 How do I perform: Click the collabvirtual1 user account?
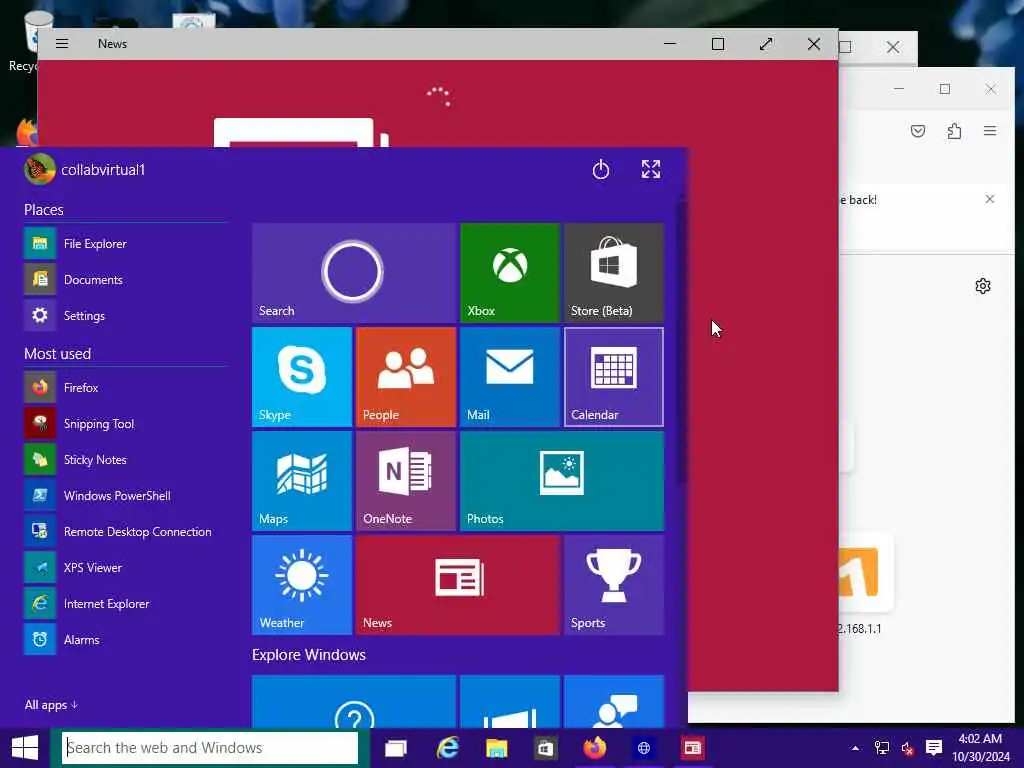(85, 170)
